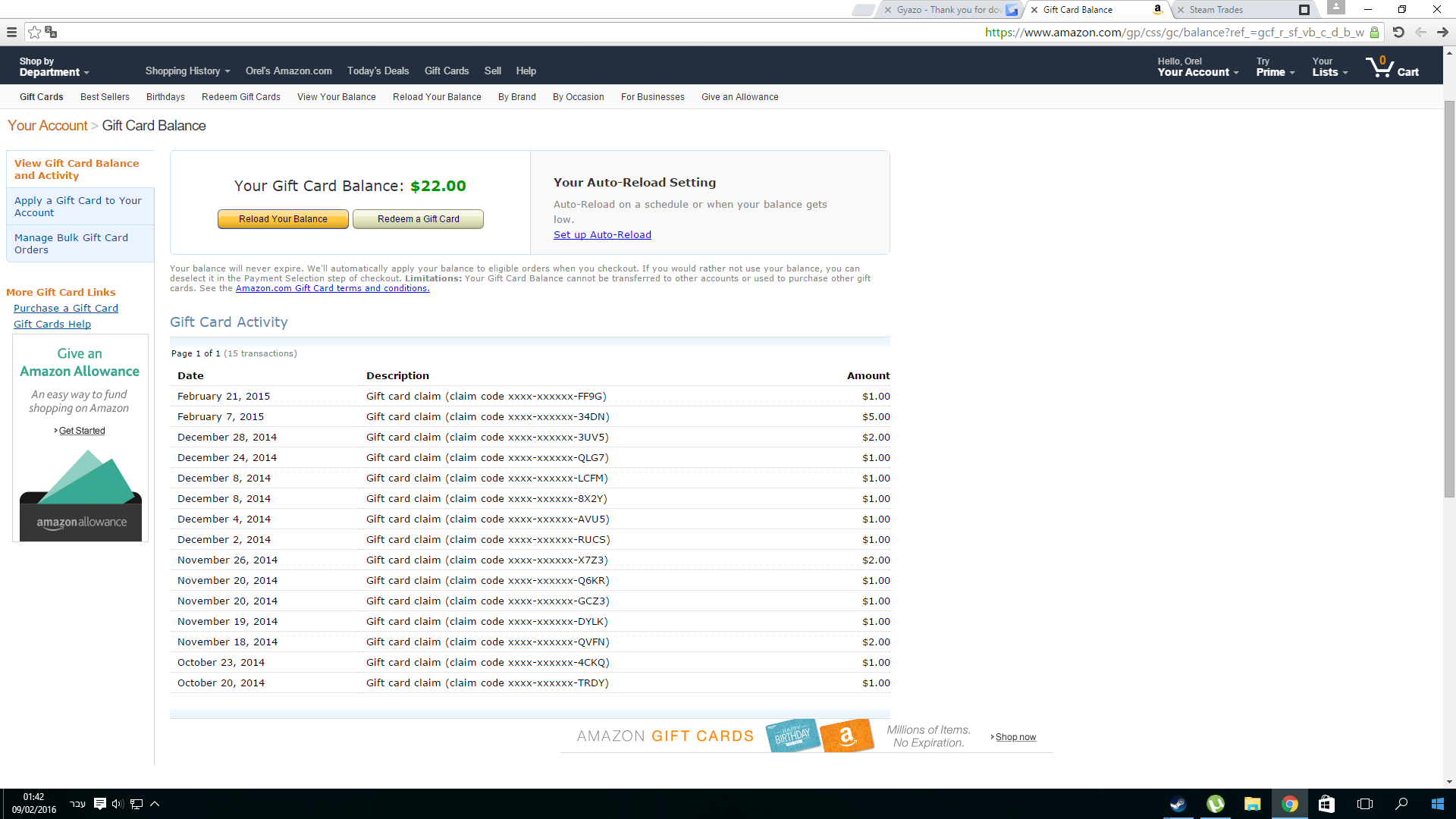This screenshot has width=1456, height=819.
Task: Expand the Shopping History dropdown
Action: tap(187, 71)
